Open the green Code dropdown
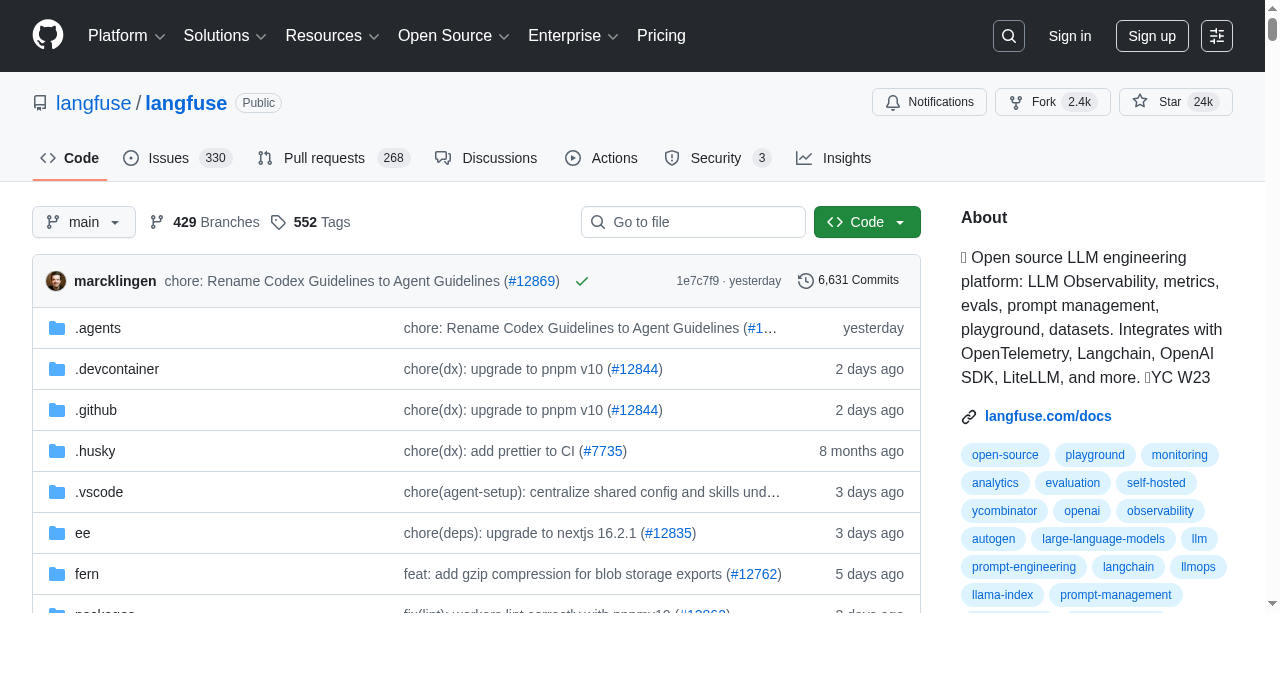This screenshot has width=1280, height=700. tap(867, 222)
